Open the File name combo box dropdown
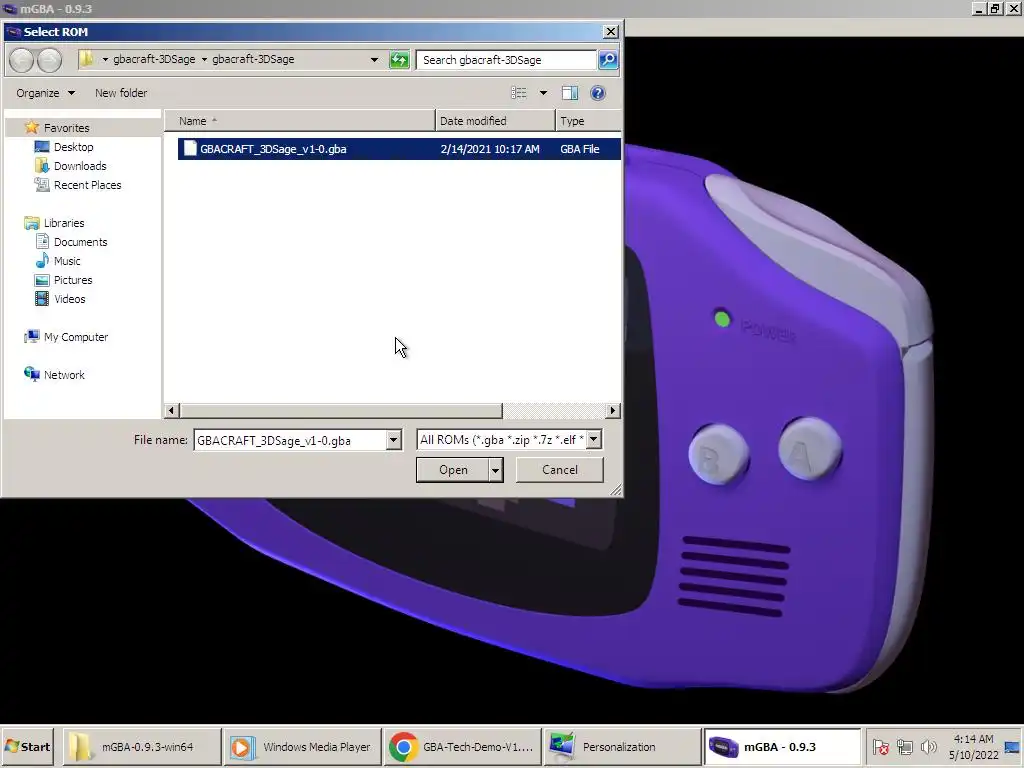The width and height of the screenshot is (1024, 768). [393, 440]
